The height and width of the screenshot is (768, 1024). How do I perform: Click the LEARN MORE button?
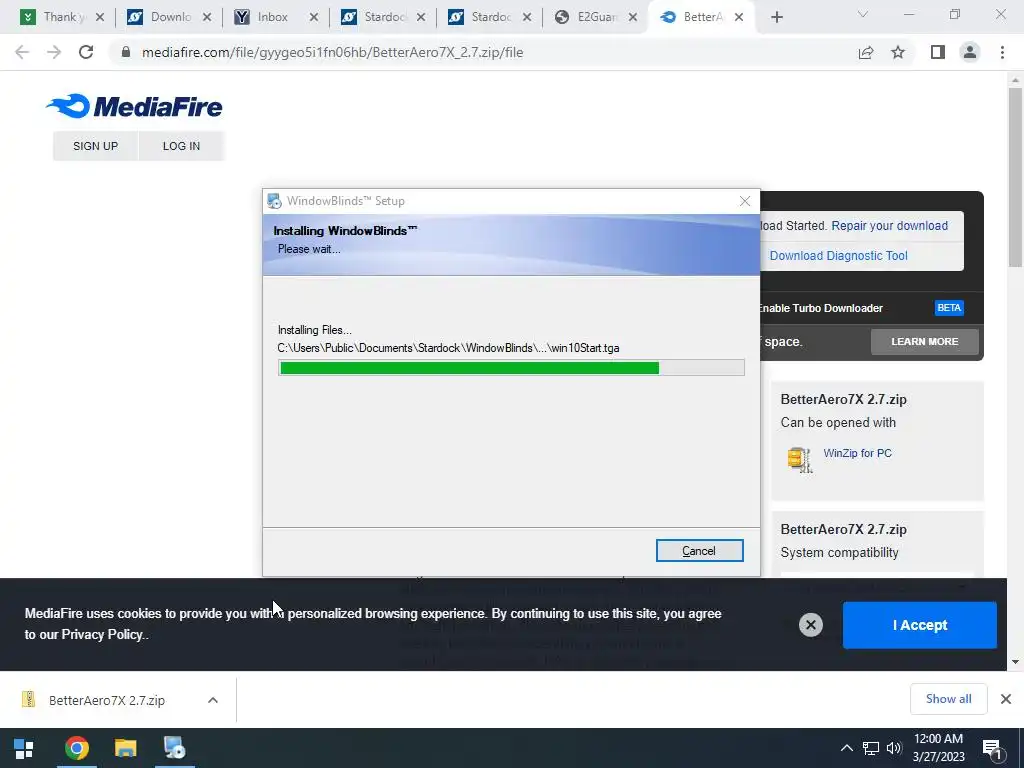[925, 342]
